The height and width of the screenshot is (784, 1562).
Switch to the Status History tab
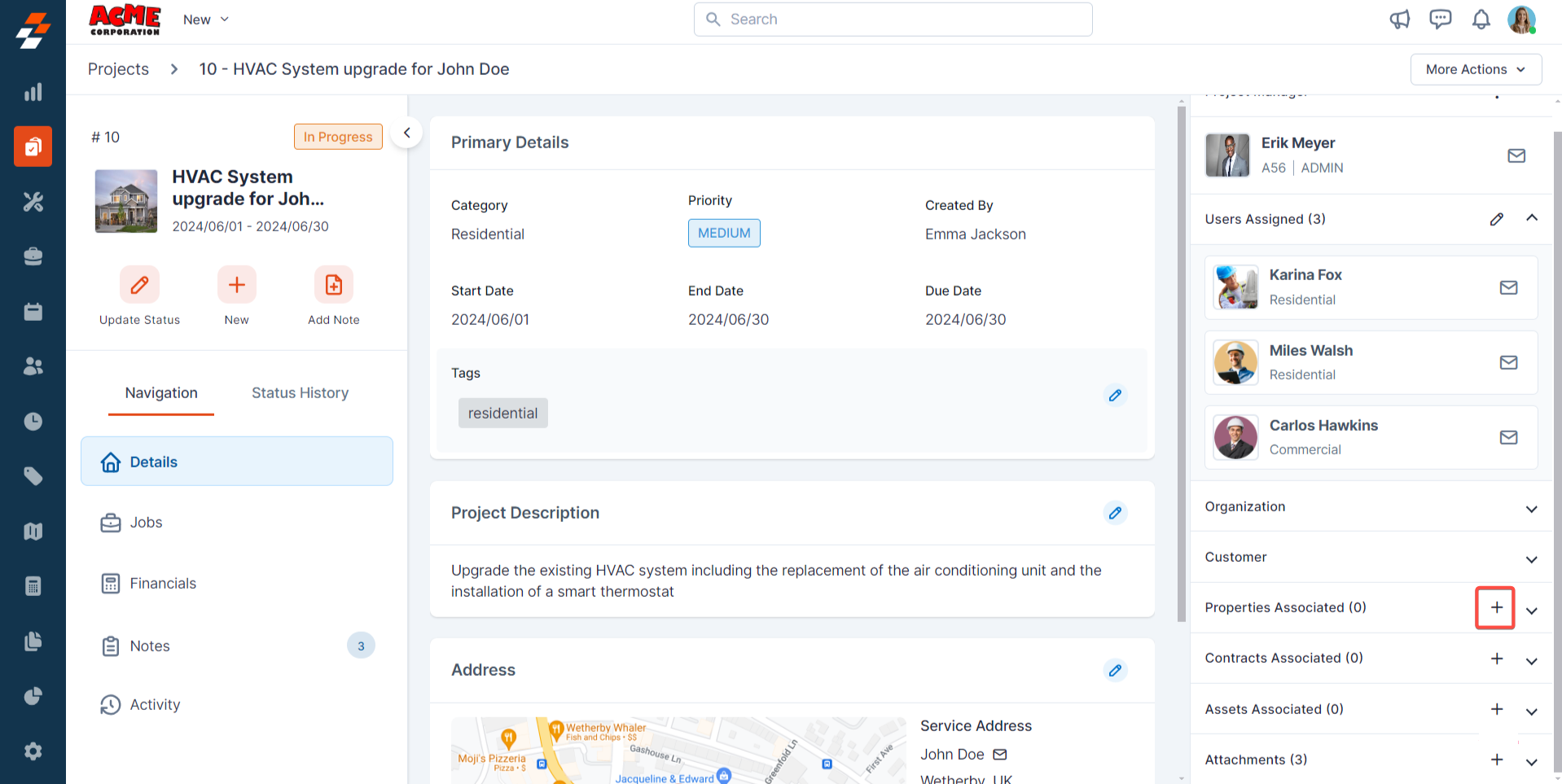(x=300, y=392)
